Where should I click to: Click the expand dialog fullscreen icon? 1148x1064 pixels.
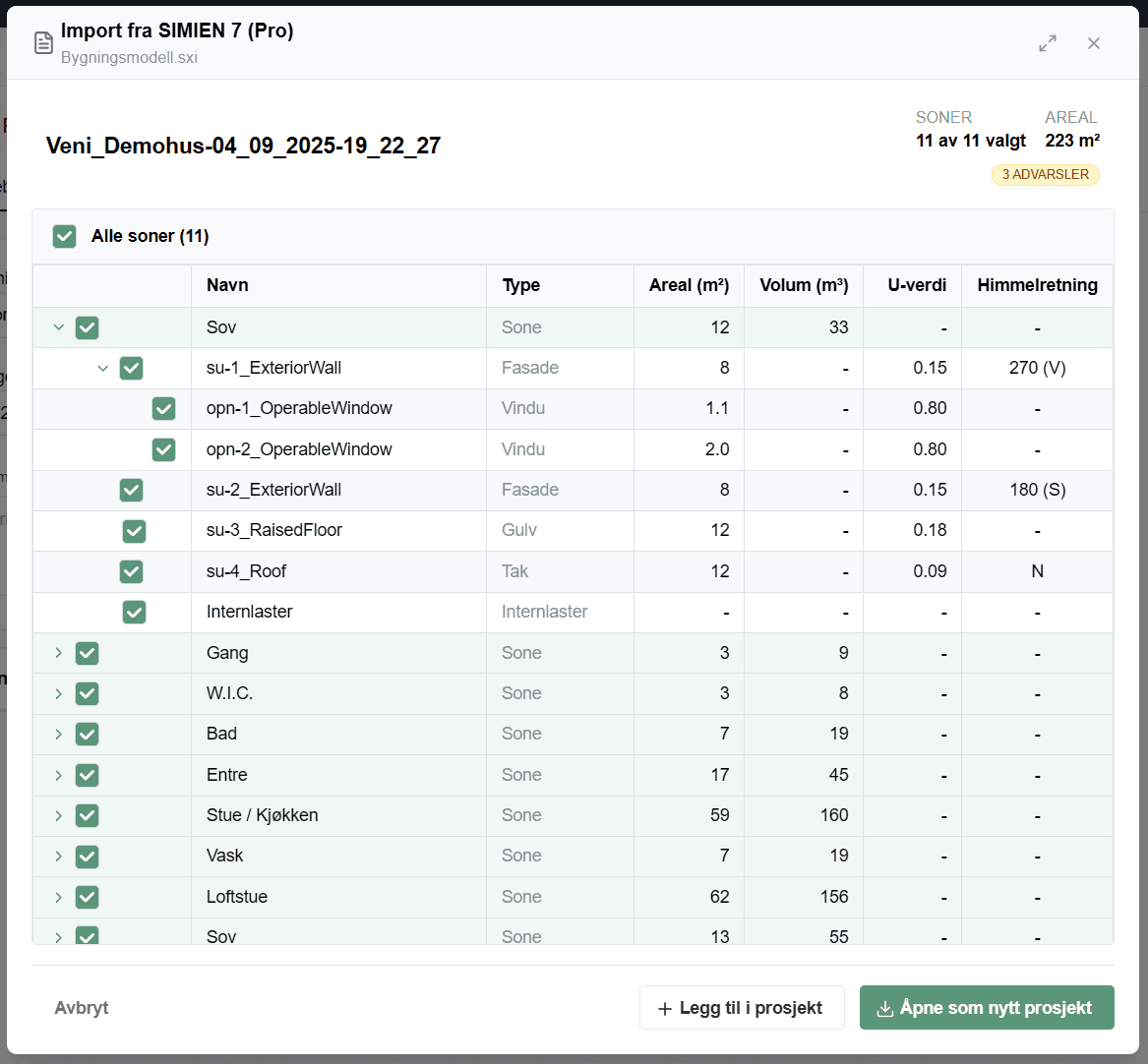tap(1048, 43)
